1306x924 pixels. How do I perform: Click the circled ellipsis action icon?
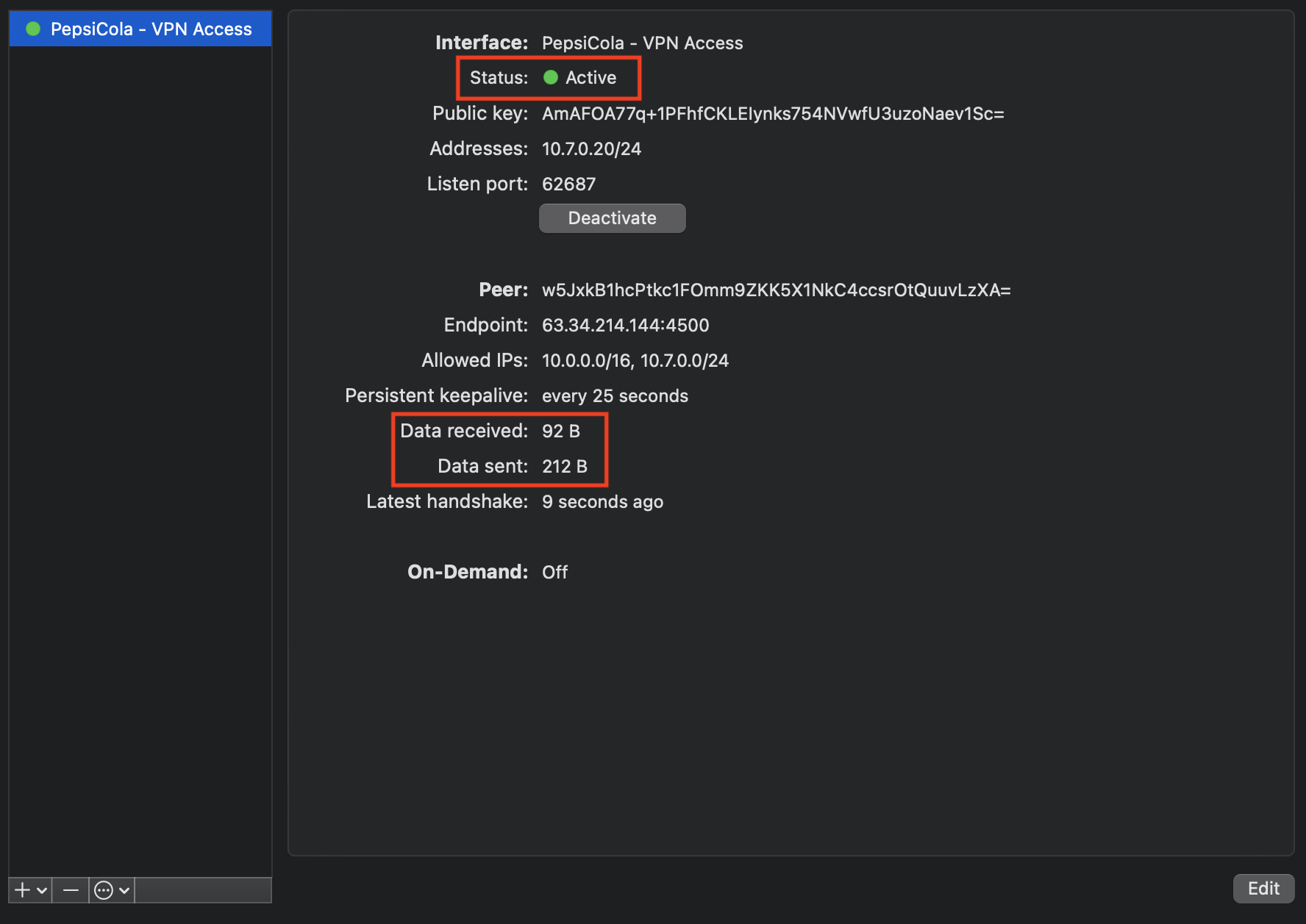pos(104,890)
